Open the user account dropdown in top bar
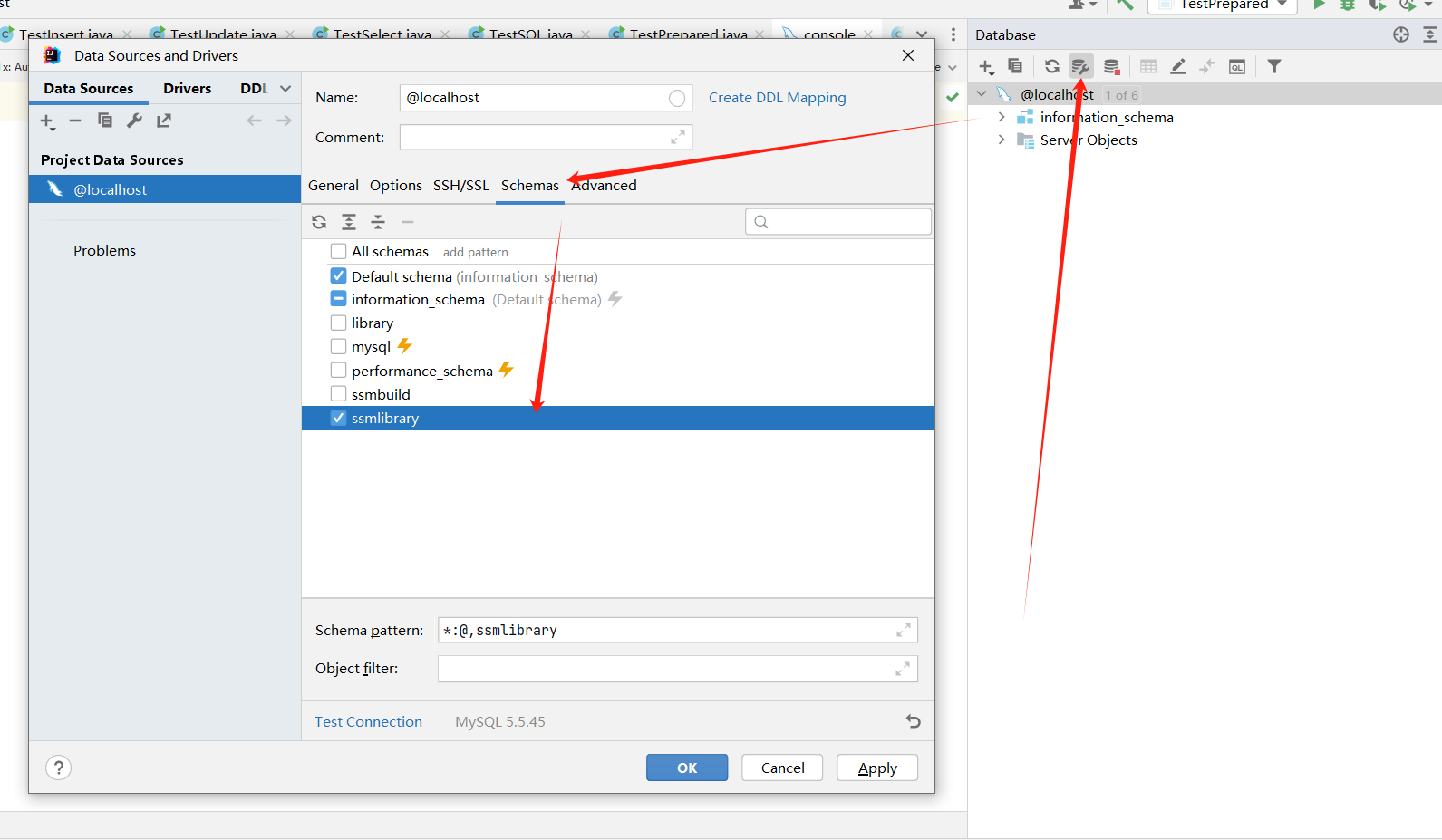 [x=1082, y=5]
